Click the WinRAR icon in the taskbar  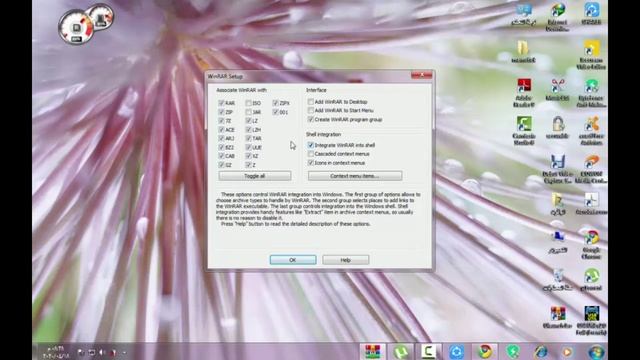pyautogui.click(x=372, y=351)
